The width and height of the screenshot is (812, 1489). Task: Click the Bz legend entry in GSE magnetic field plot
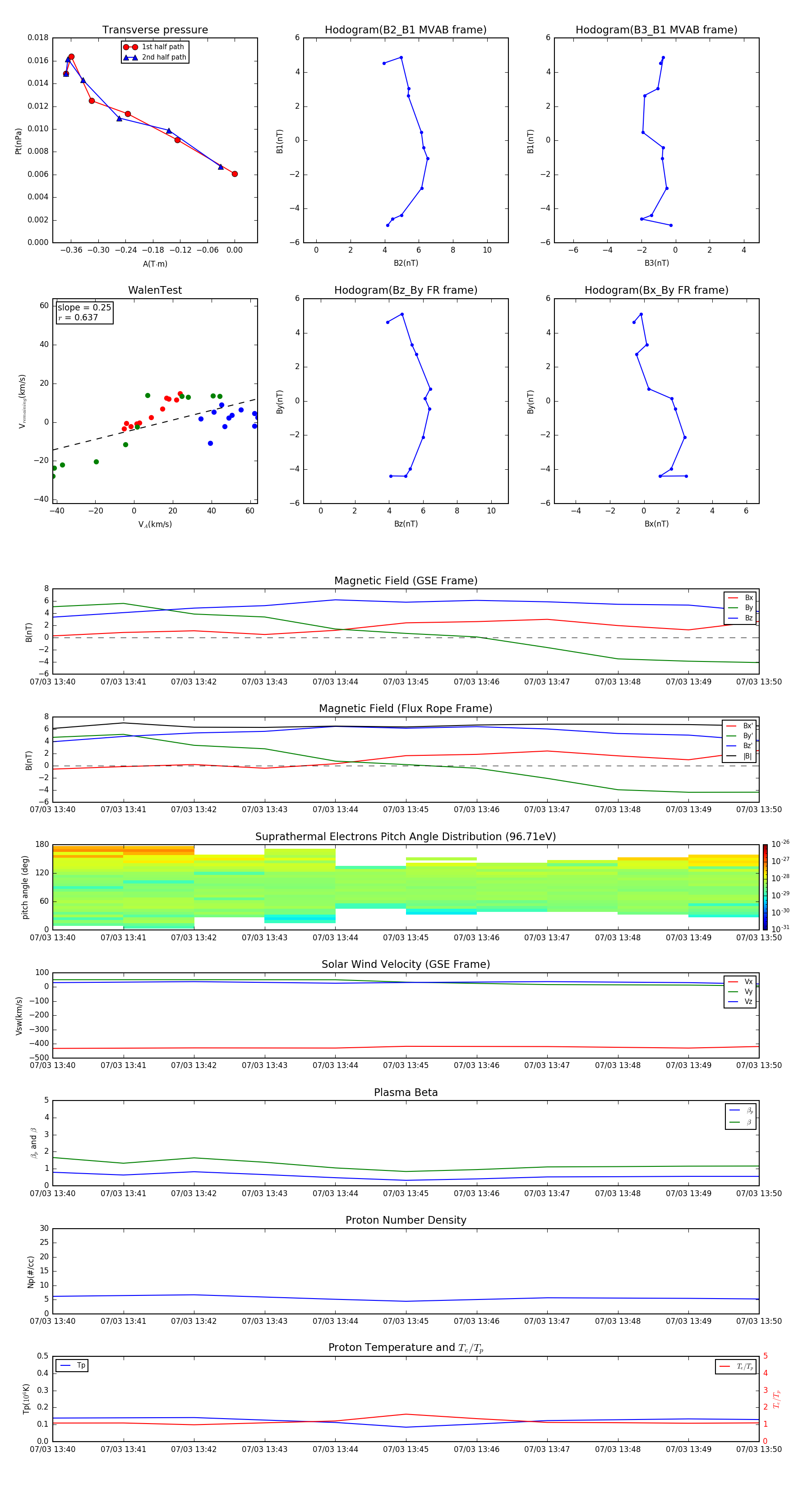pos(740,618)
